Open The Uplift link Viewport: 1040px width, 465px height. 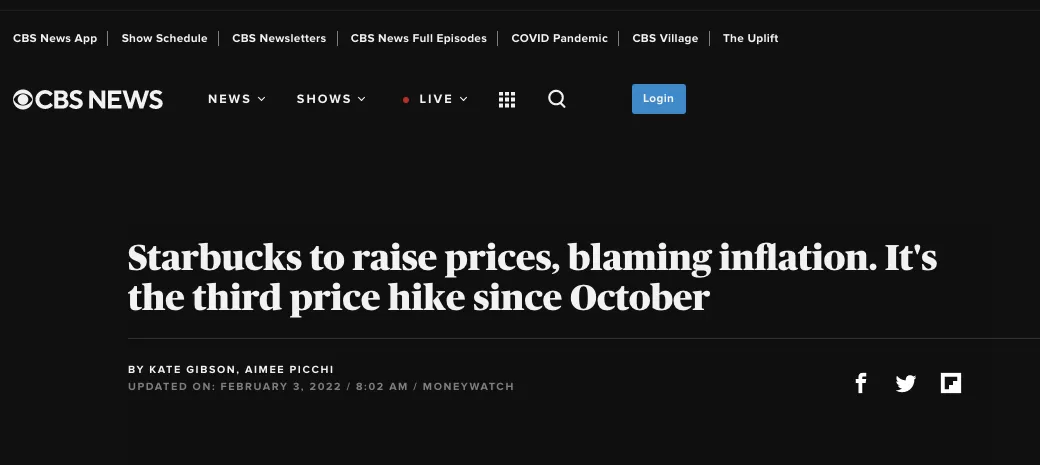pos(750,38)
